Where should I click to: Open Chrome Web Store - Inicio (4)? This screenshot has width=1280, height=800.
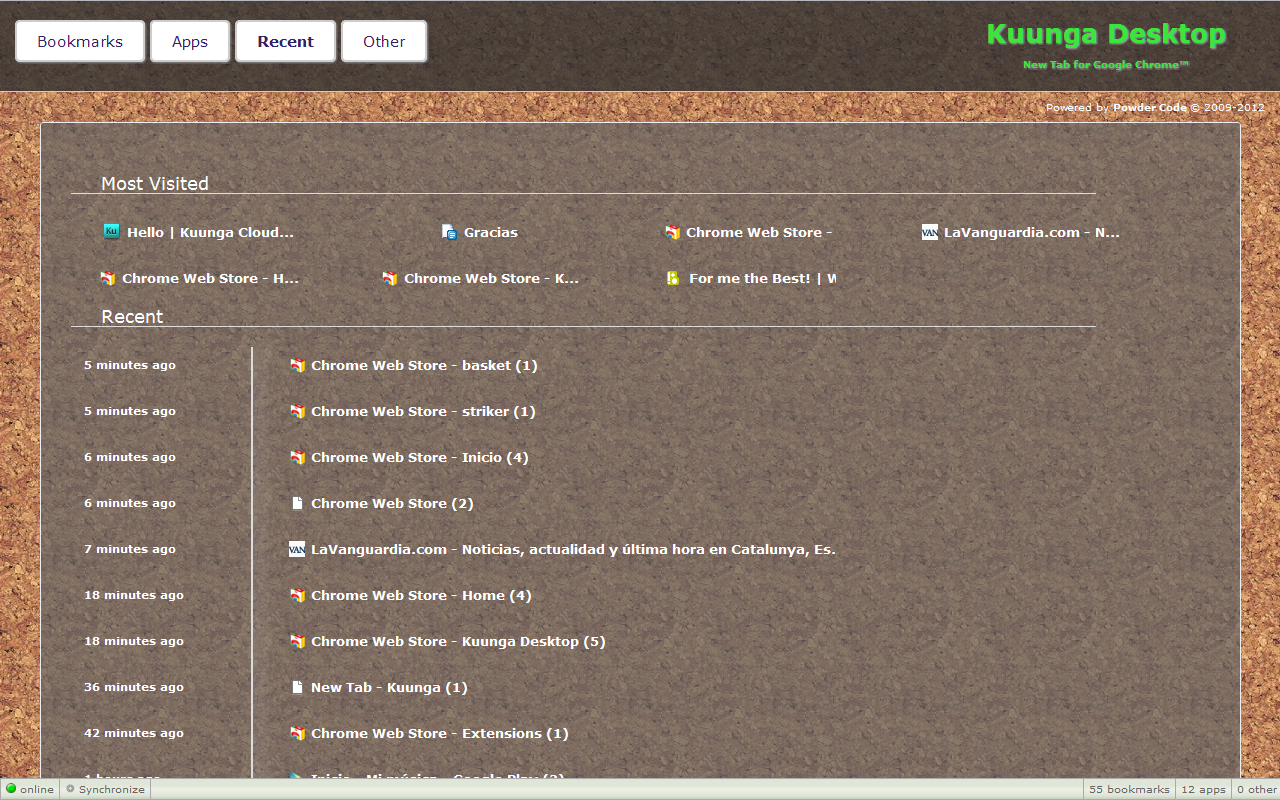(420, 457)
